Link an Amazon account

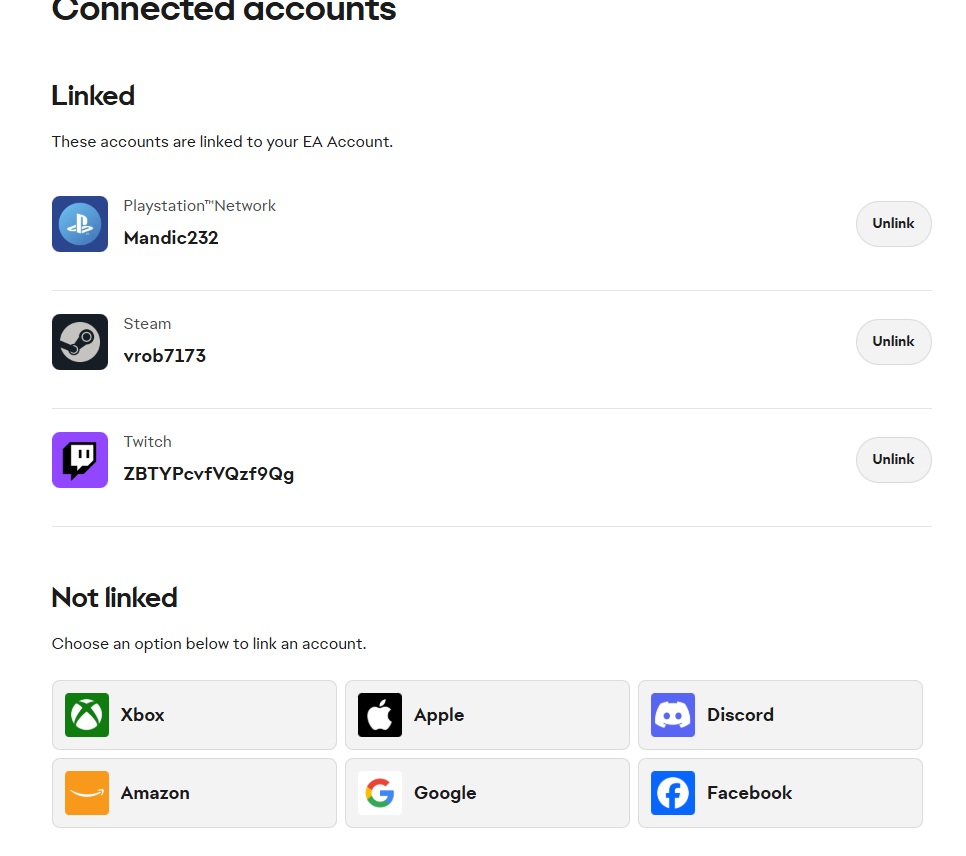point(194,793)
